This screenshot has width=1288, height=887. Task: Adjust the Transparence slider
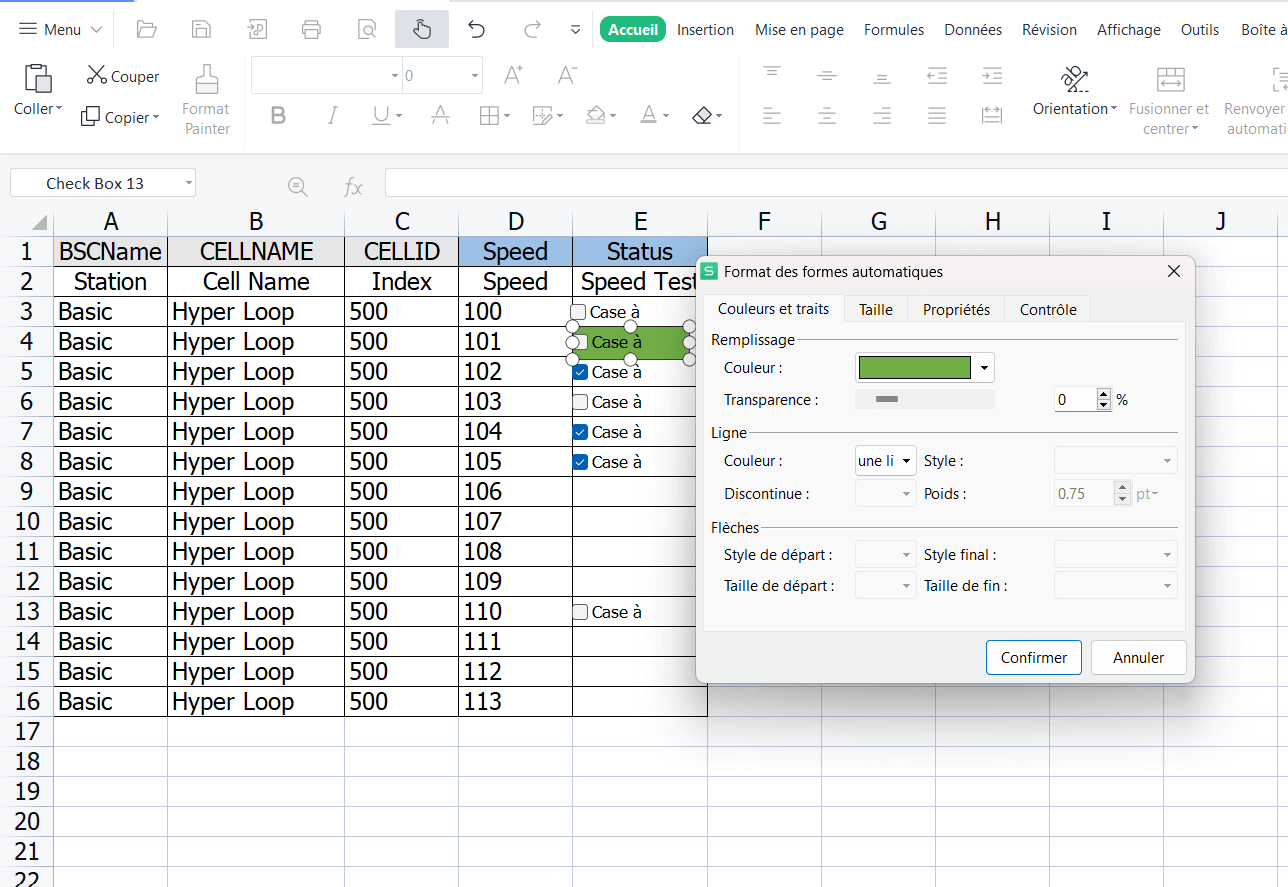pos(887,400)
